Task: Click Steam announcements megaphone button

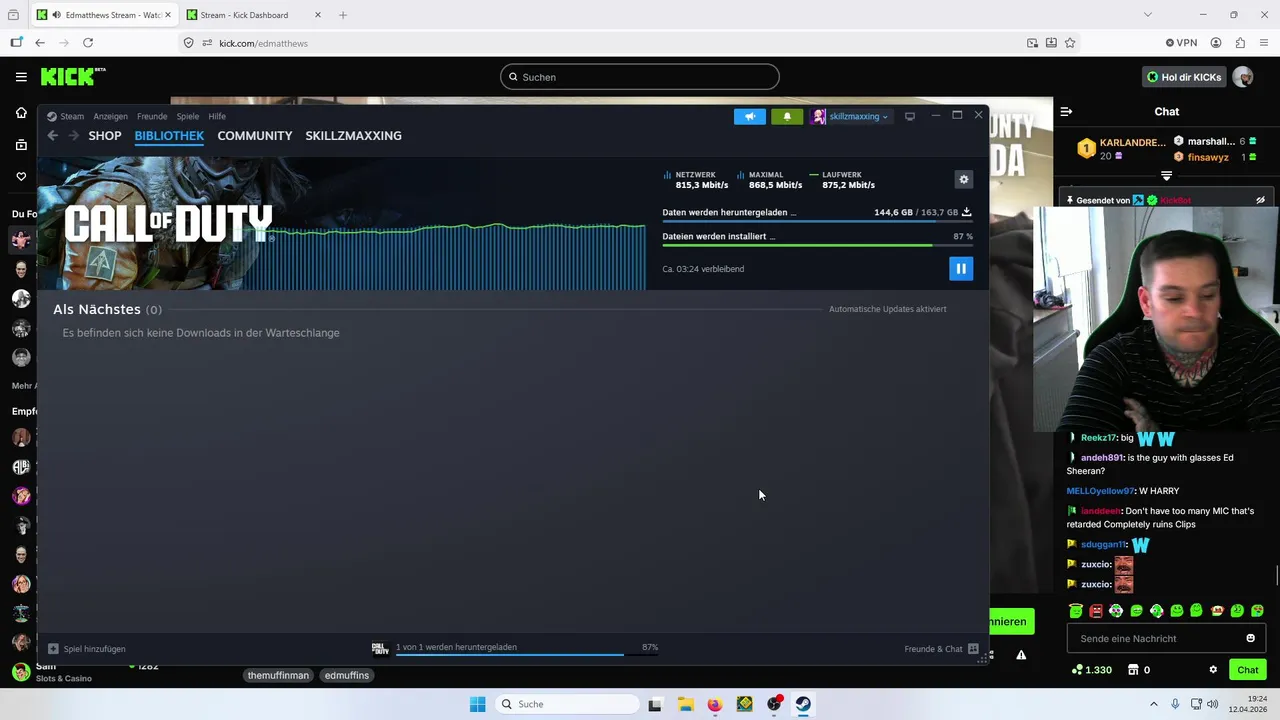Action: pos(749,116)
